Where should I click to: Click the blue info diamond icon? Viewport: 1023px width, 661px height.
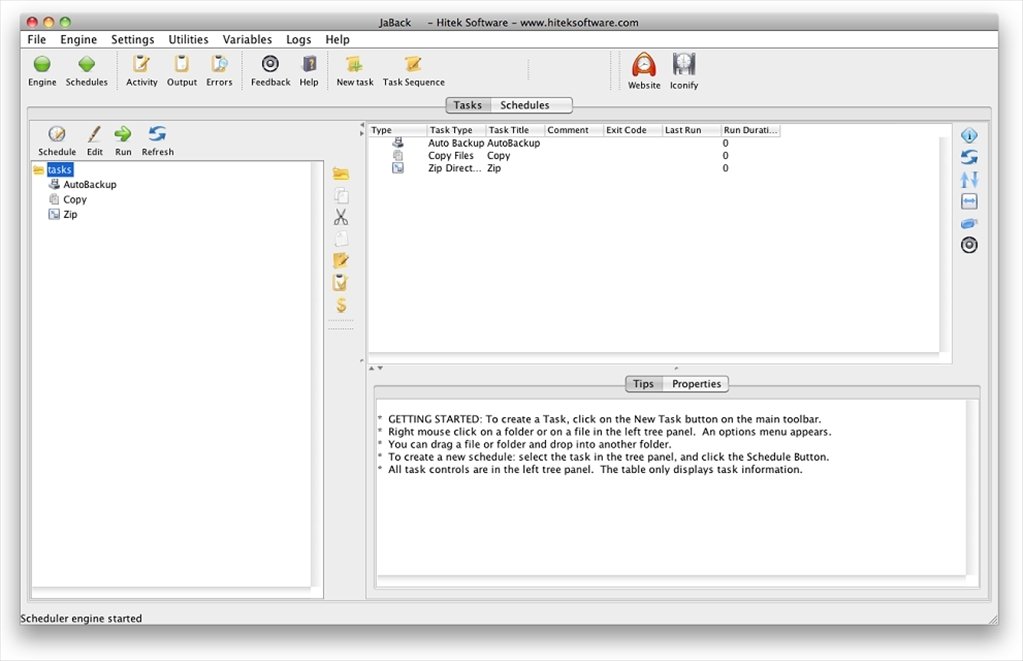point(969,136)
